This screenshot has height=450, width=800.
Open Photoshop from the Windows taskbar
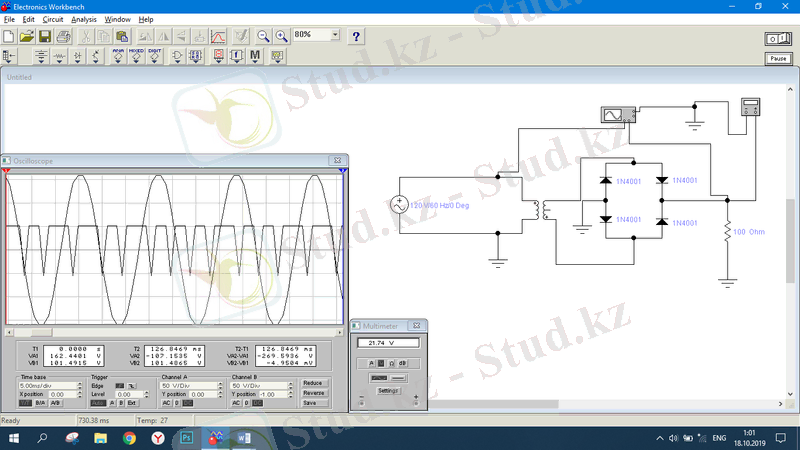[x=185, y=438]
